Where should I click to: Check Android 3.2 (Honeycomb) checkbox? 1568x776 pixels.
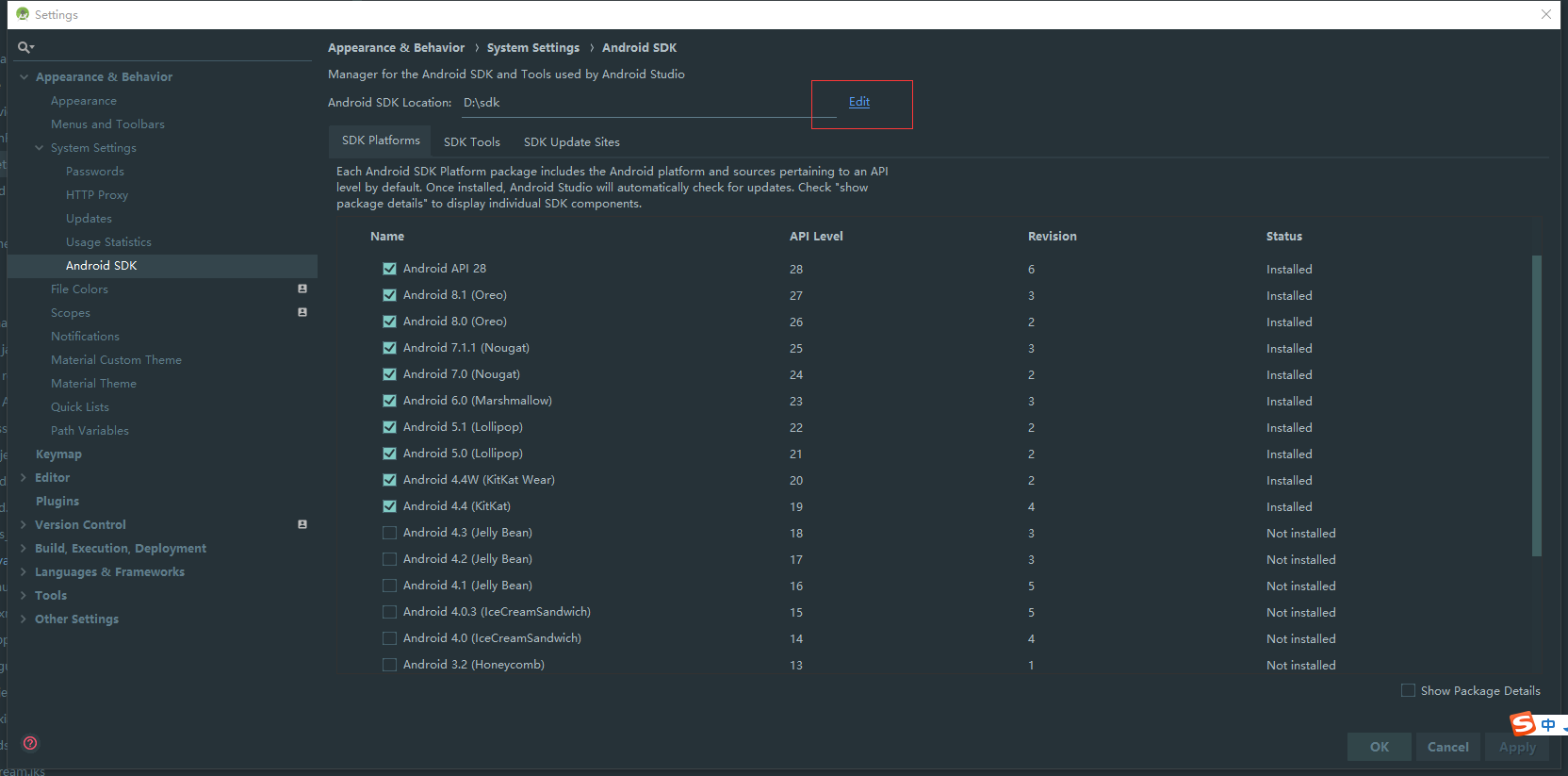389,665
